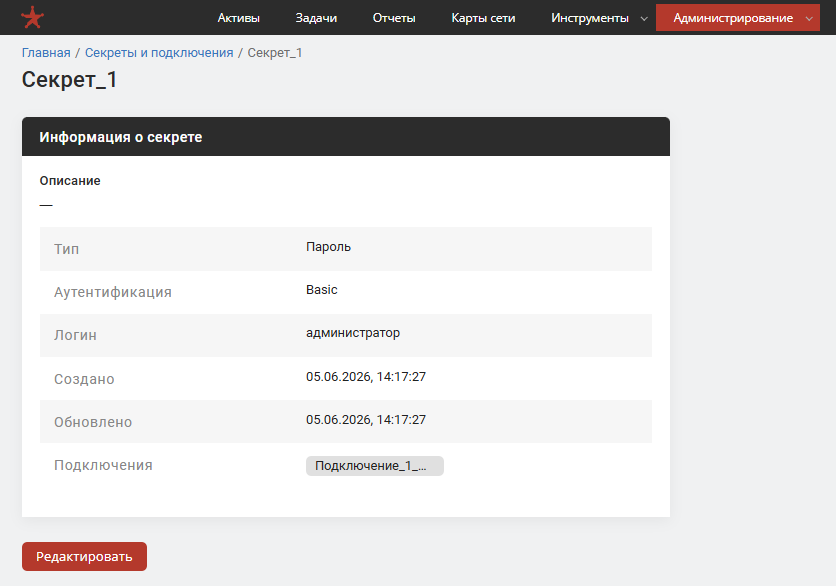Open Секреты и подключения breadcrumb link
Viewport: 836px width, 586px height.
[159, 53]
